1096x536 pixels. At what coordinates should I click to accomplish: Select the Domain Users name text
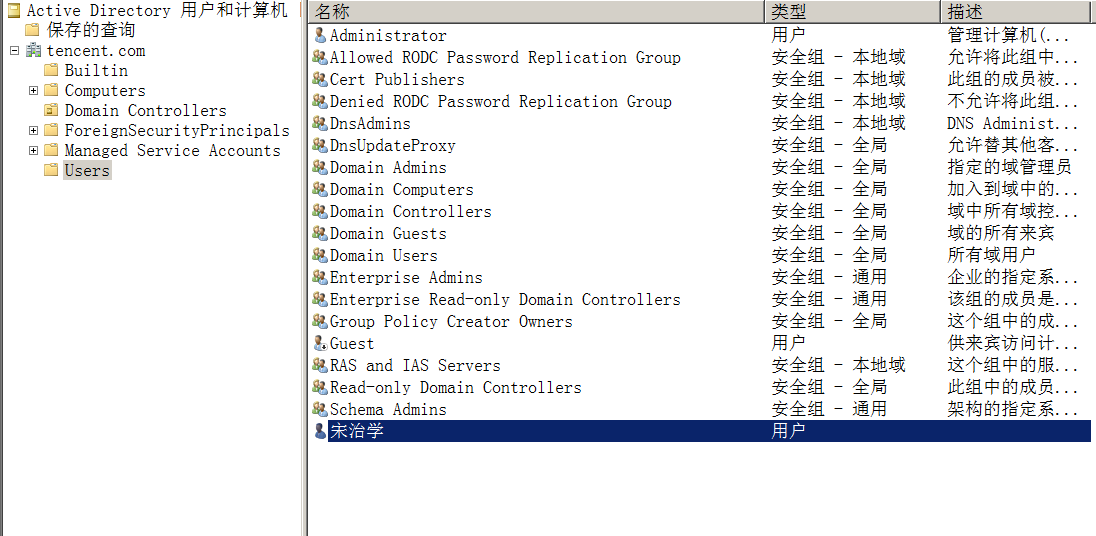click(384, 256)
